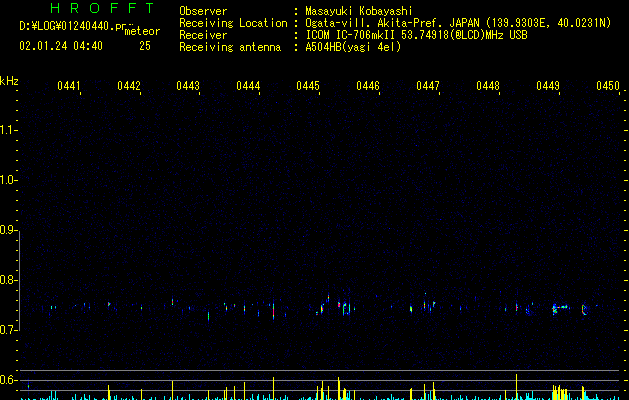Click the meteor count value 25
Image resolution: width=629 pixels, height=400 pixels.
145,46
